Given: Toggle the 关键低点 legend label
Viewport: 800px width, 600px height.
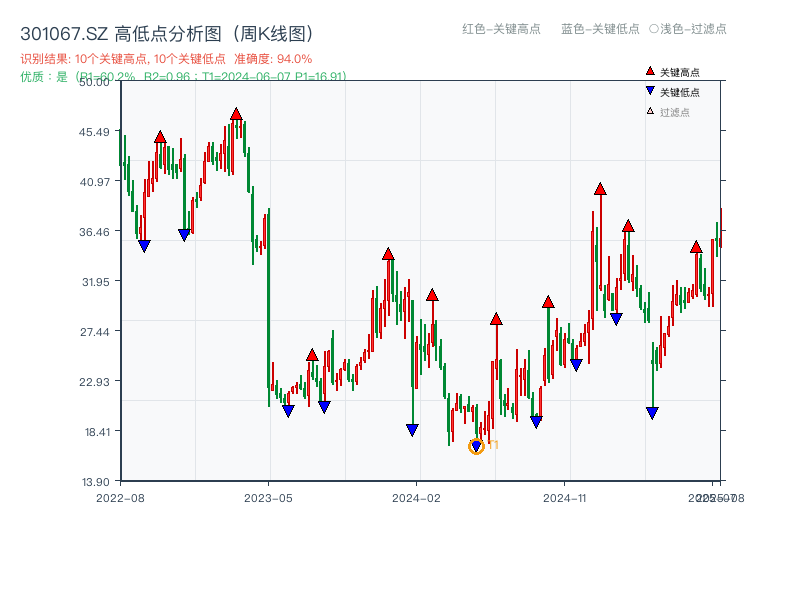Looking at the screenshot, I should (x=680, y=92).
